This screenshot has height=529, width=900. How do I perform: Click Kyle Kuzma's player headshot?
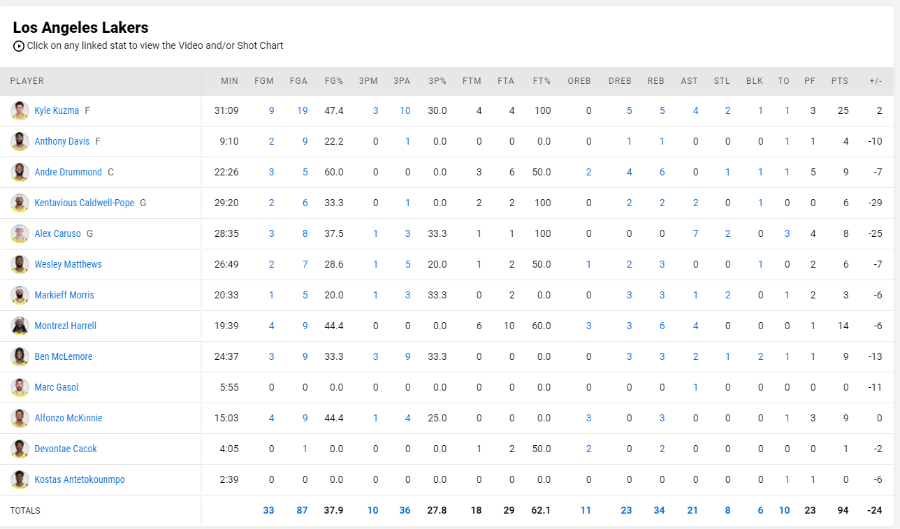[20, 110]
